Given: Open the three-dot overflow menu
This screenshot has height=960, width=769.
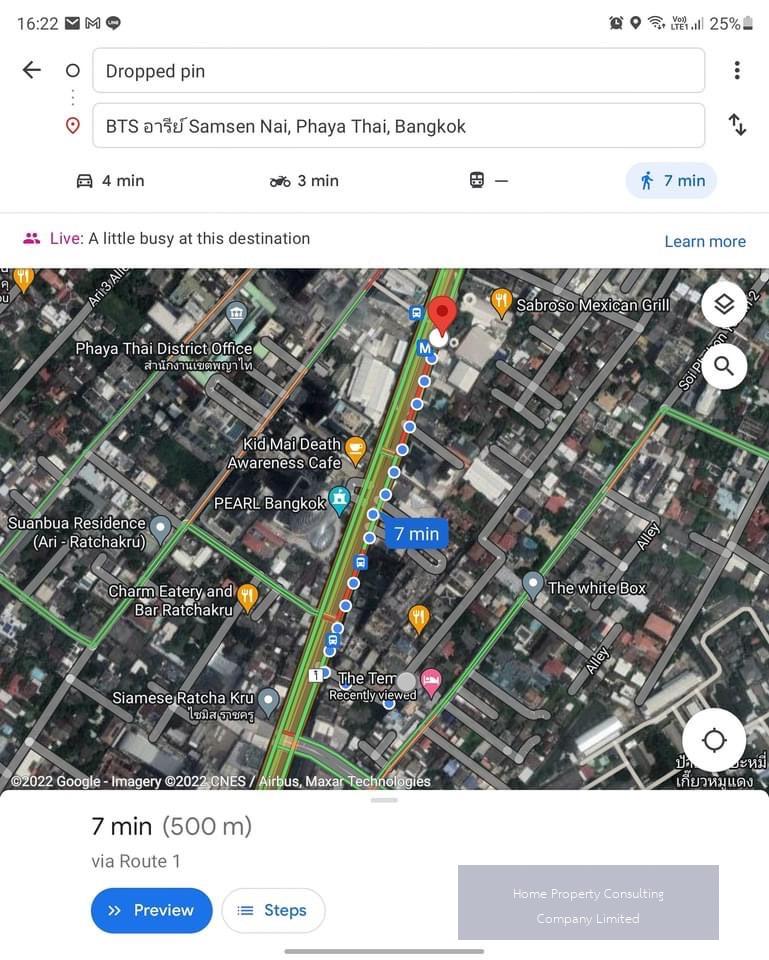Looking at the screenshot, I should (x=737, y=70).
